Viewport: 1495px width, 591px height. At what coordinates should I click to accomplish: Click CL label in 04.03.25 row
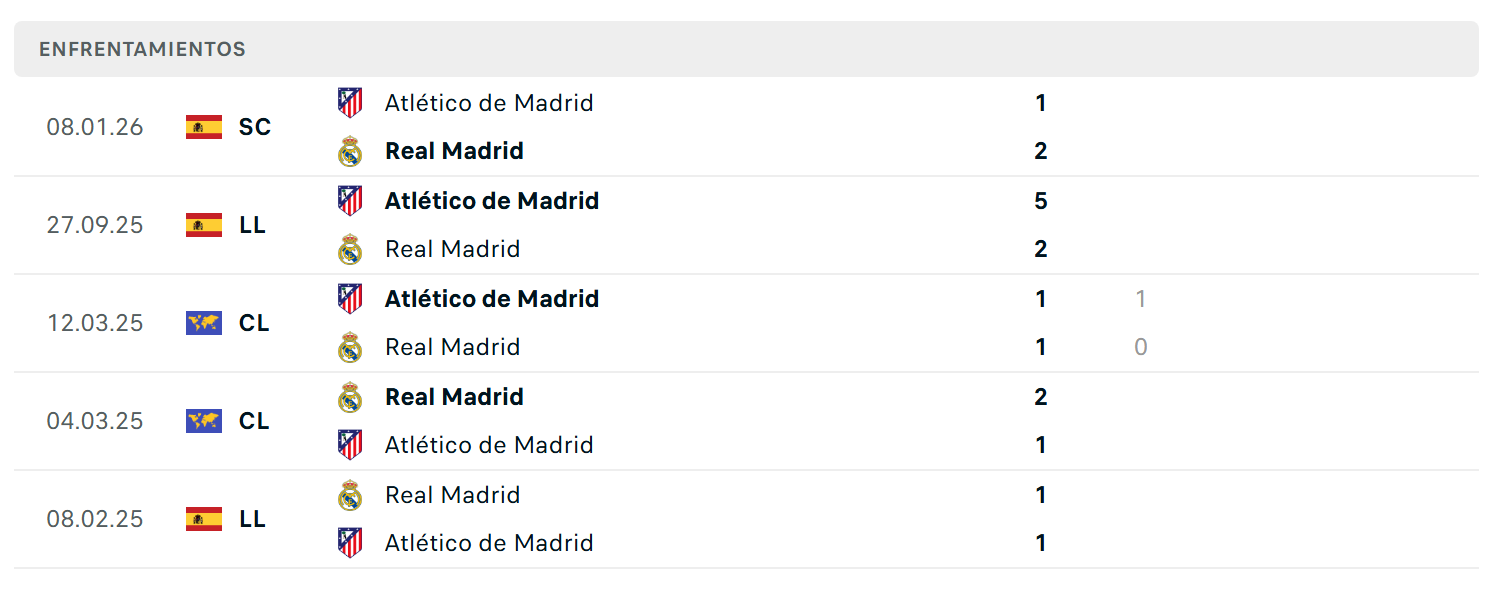[x=254, y=421]
